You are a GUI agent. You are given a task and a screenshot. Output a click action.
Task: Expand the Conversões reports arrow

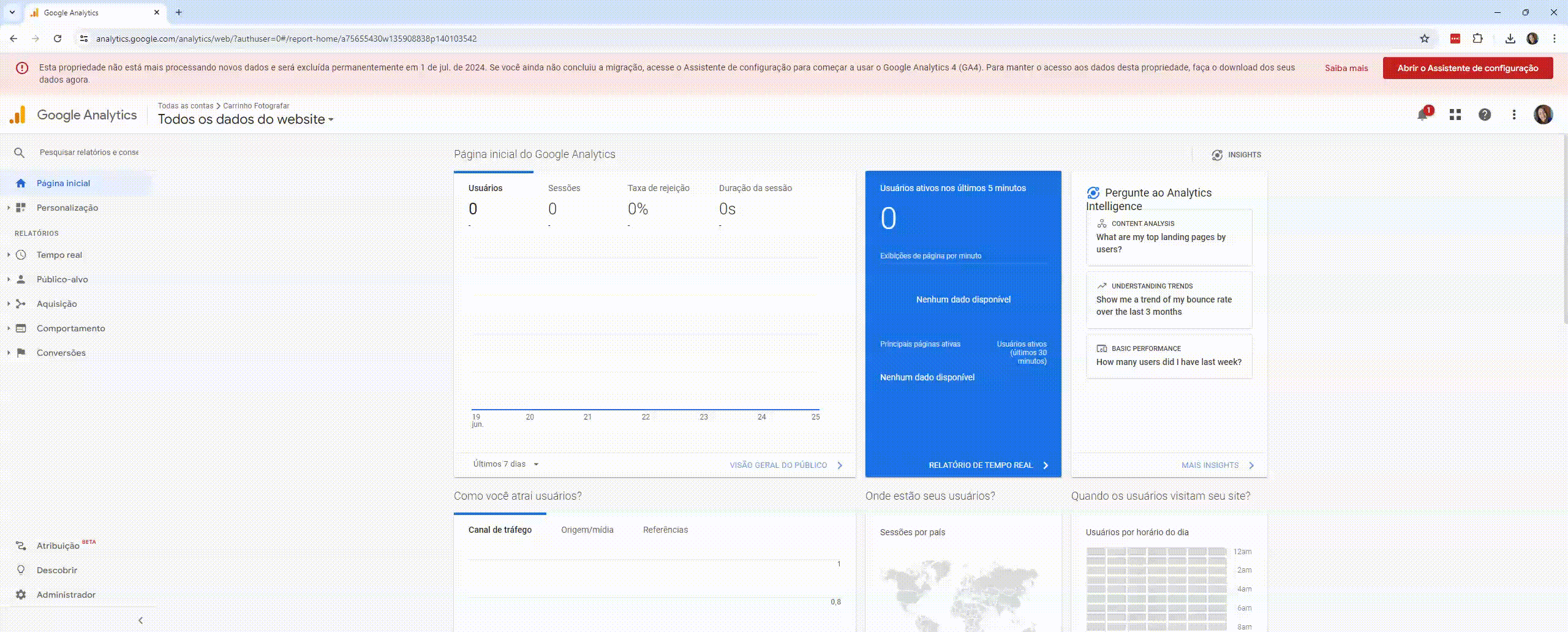pos(9,353)
